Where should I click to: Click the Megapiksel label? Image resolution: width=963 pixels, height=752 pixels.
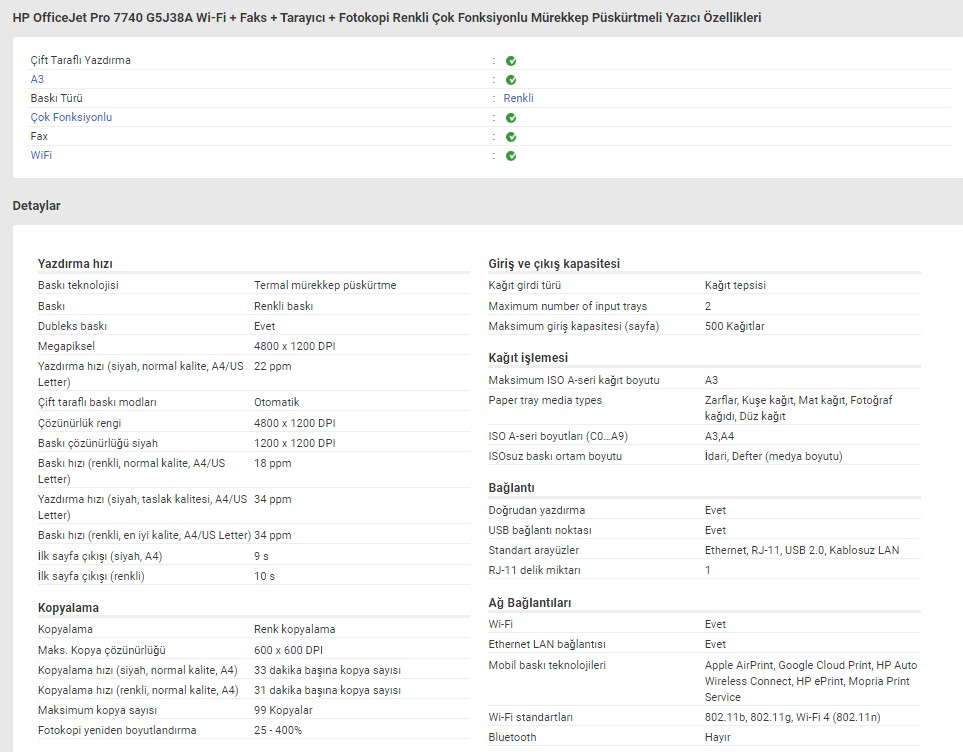[x=66, y=346]
